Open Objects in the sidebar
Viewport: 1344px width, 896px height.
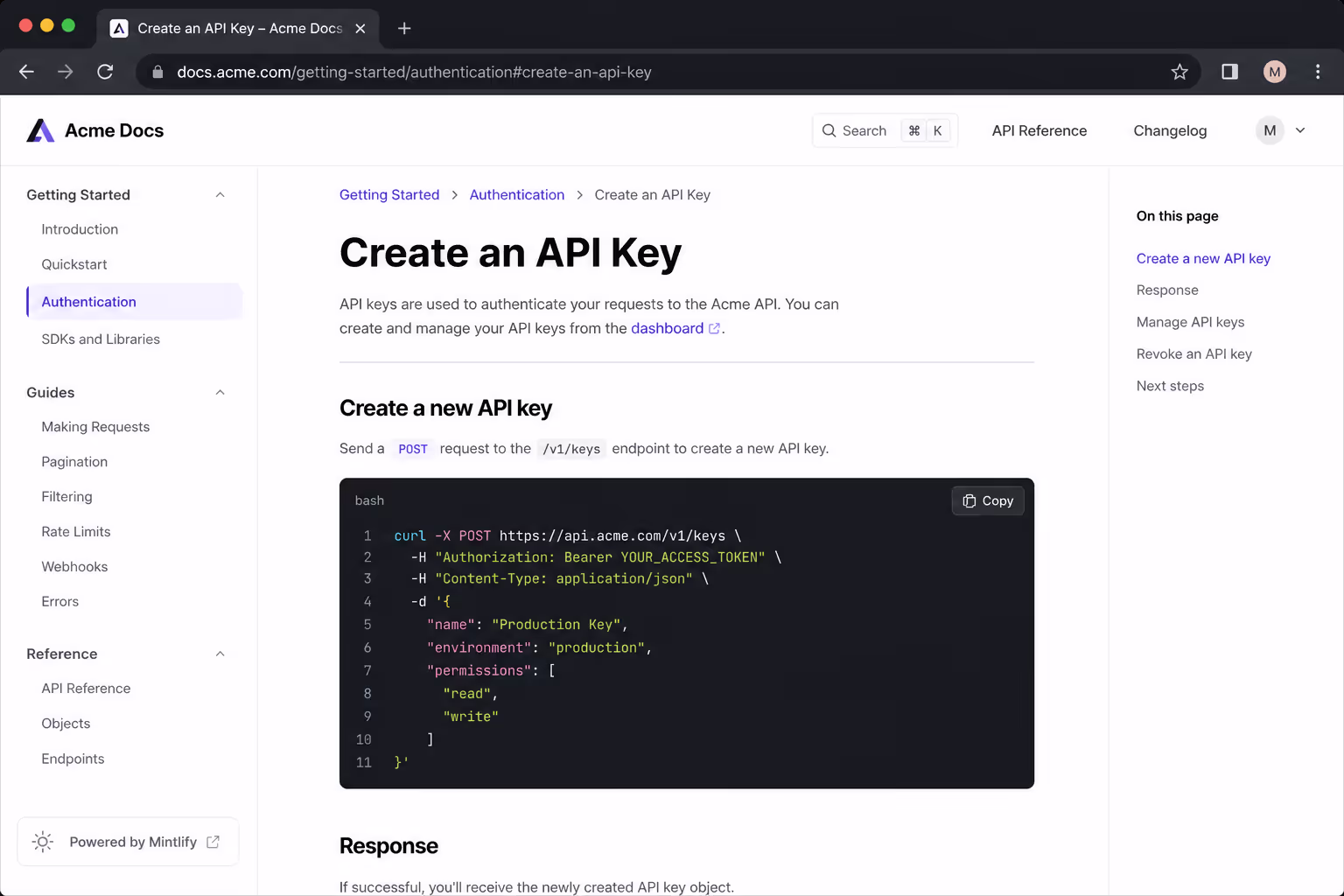pos(66,724)
